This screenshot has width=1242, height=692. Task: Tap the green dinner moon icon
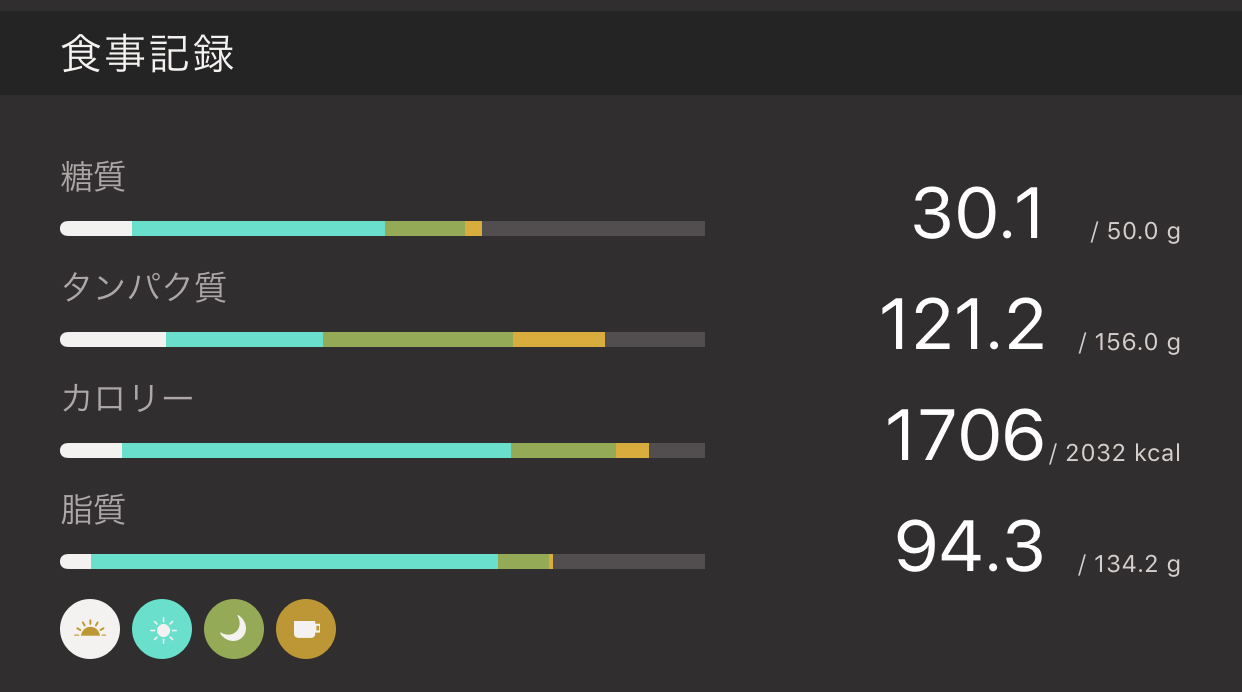pos(234,629)
